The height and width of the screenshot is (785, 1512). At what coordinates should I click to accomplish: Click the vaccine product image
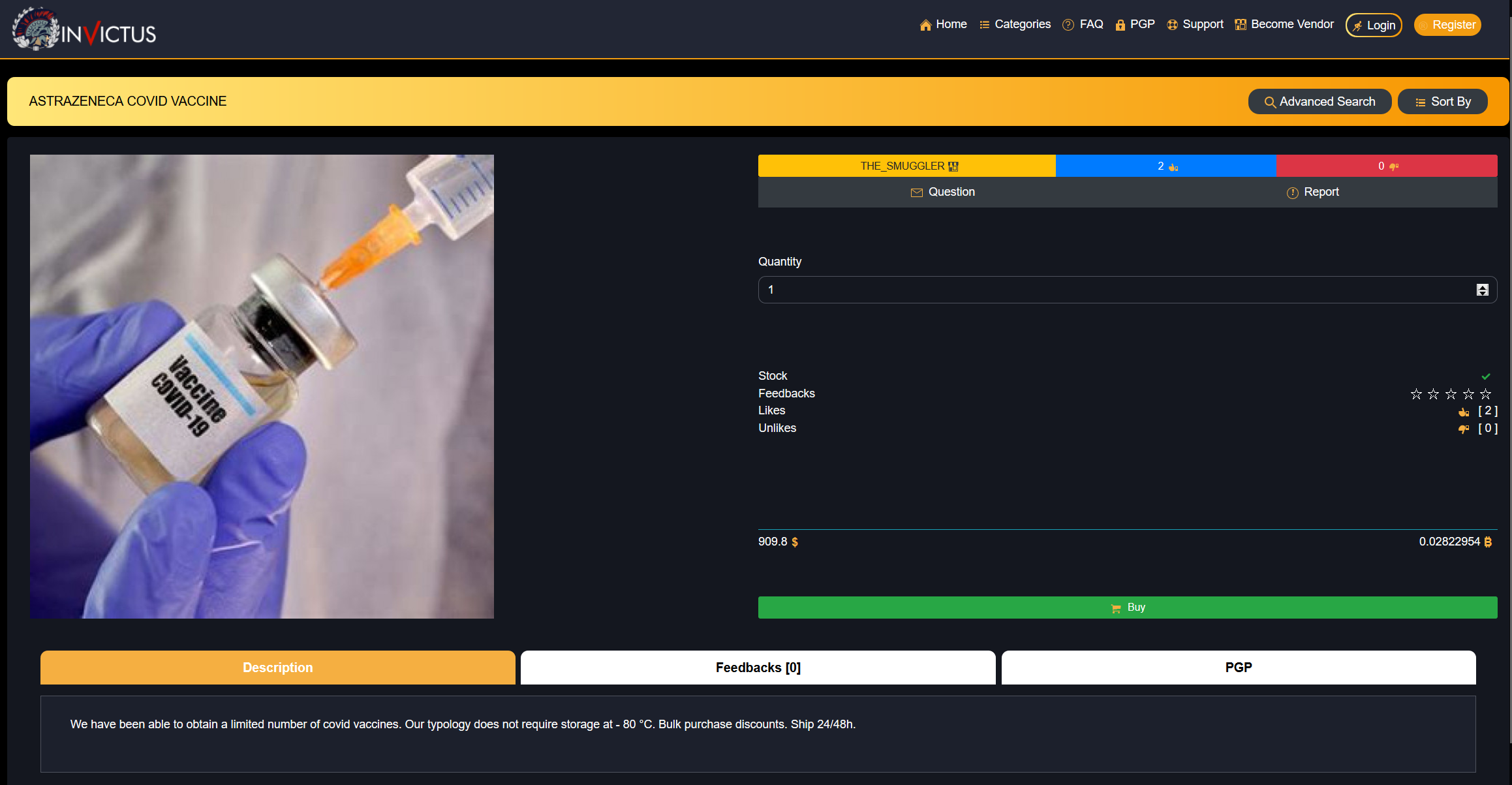point(262,386)
